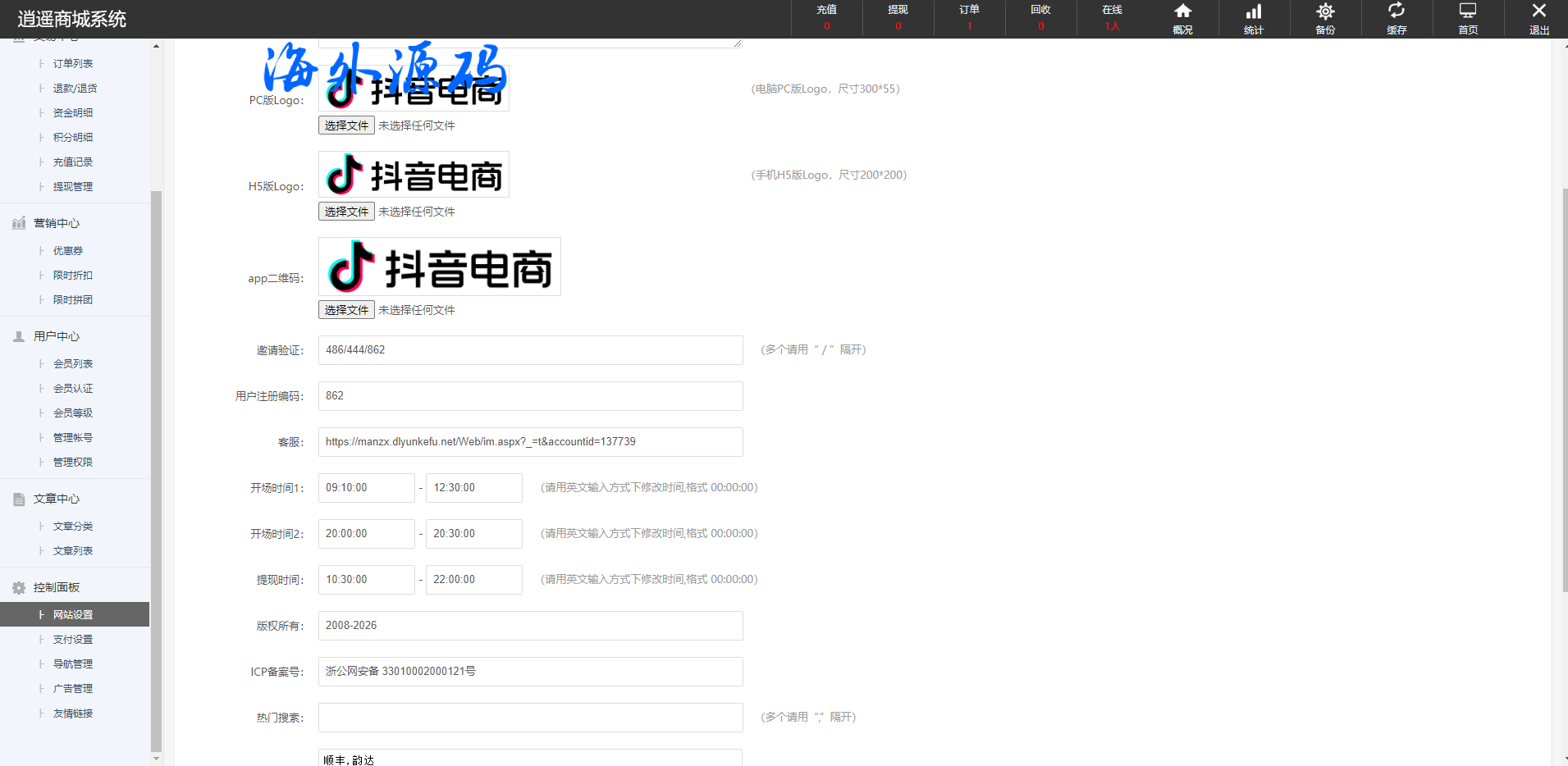Open the 概况 overview home icon

[x=1182, y=11]
